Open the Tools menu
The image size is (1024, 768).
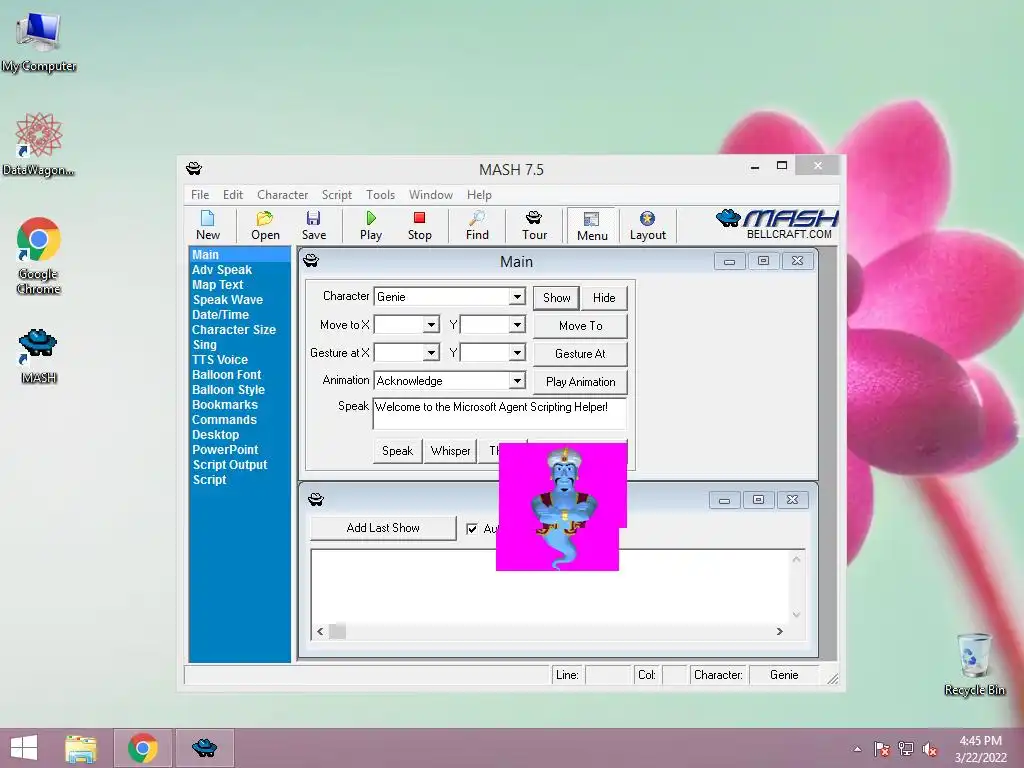coord(380,195)
